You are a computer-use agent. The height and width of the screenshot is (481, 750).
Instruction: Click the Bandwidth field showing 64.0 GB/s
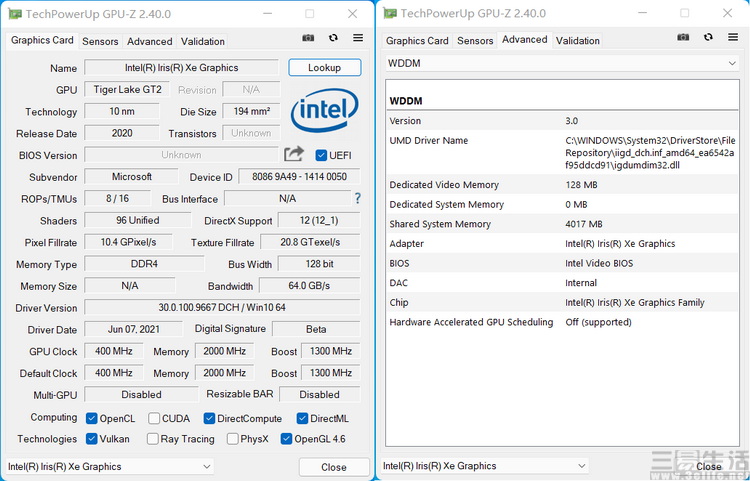click(x=310, y=285)
